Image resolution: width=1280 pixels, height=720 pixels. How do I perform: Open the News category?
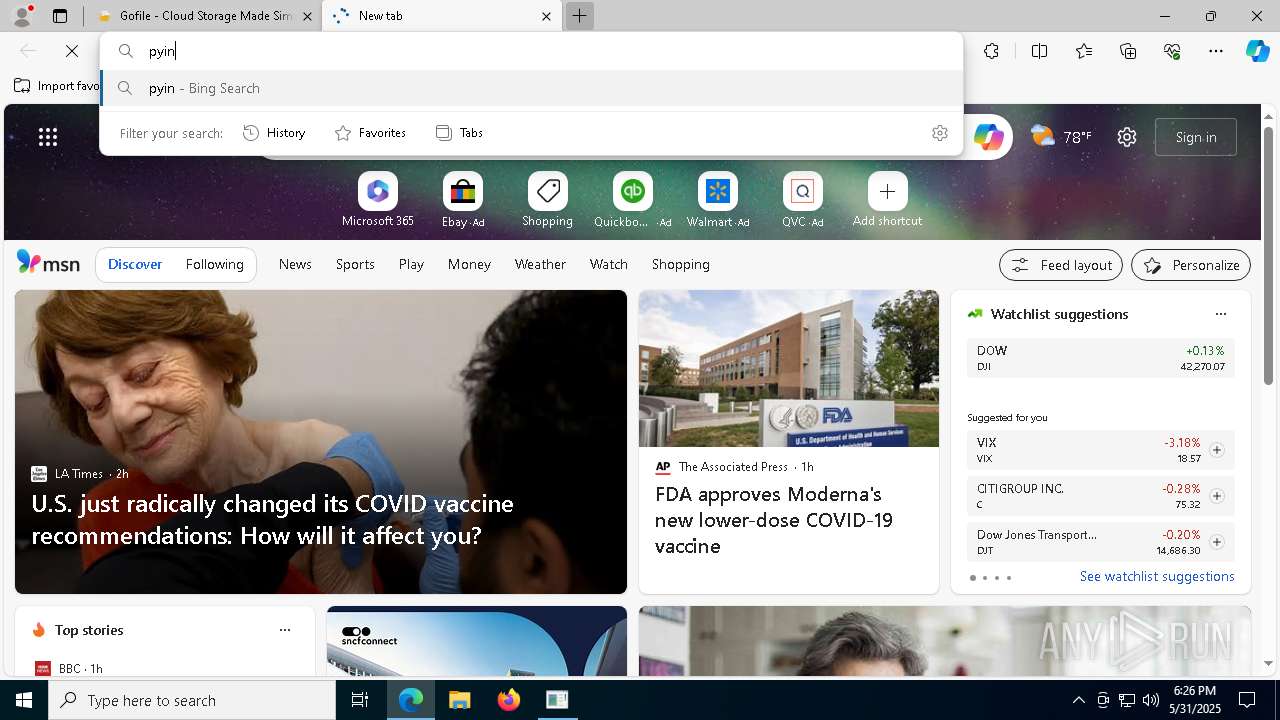click(x=295, y=264)
